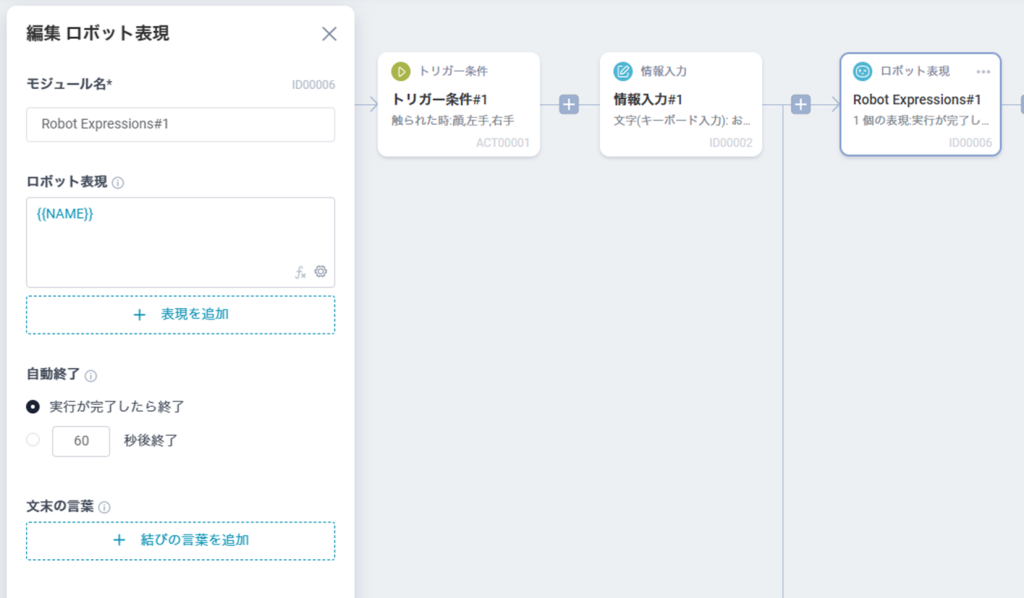Open the fx function icon in expression box
The width and height of the screenshot is (1024, 598).
pyautogui.click(x=300, y=272)
